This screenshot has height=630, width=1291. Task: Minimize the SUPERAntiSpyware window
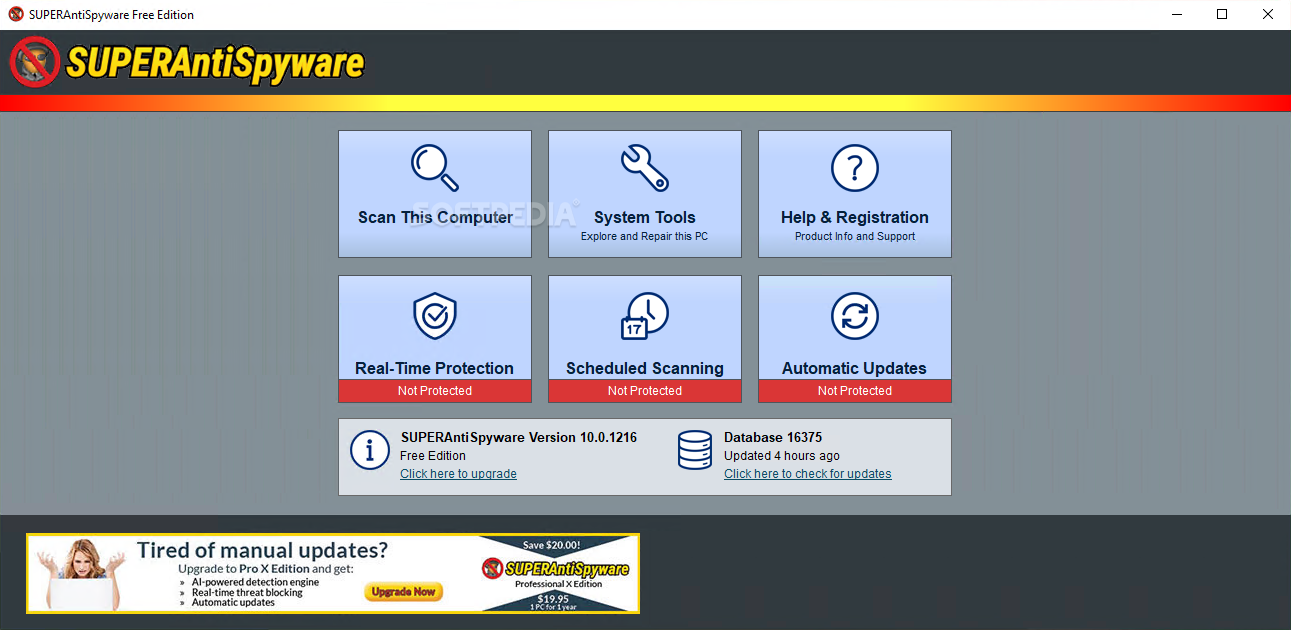tap(1176, 14)
